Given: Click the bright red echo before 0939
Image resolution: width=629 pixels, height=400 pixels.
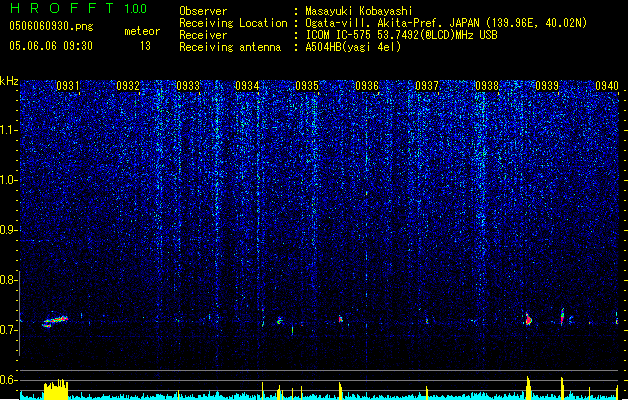Looking at the screenshot, I should pos(528,319).
